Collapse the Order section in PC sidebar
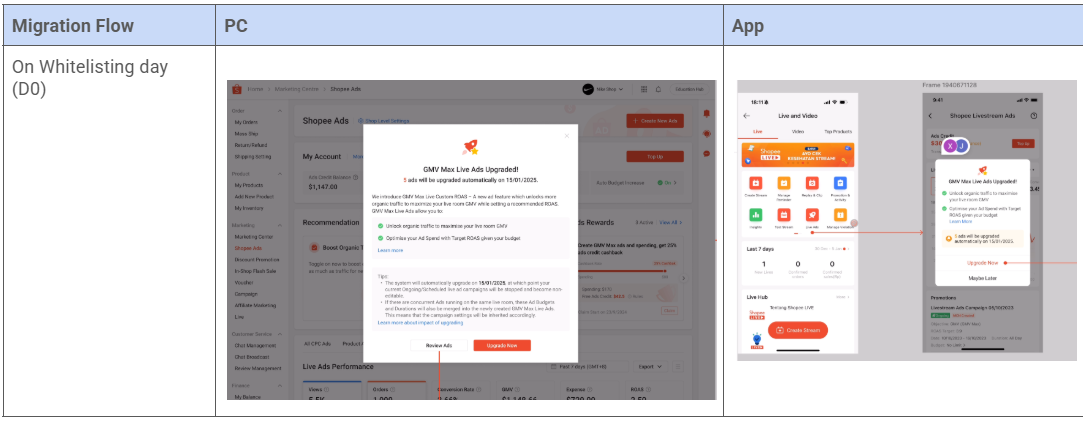 pyautogui.click(x=280, y=110)
